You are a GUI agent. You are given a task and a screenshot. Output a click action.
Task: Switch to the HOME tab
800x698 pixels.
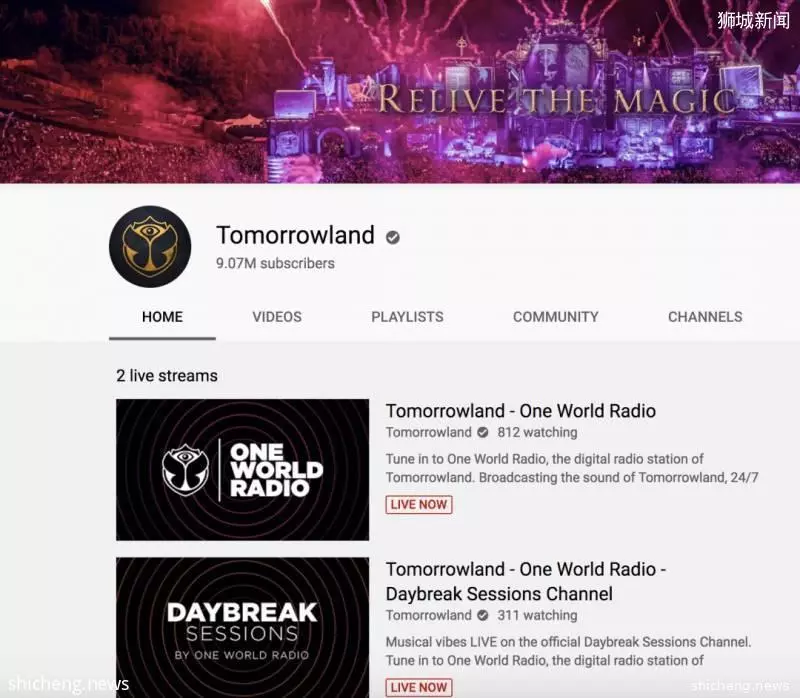[162, 317]
